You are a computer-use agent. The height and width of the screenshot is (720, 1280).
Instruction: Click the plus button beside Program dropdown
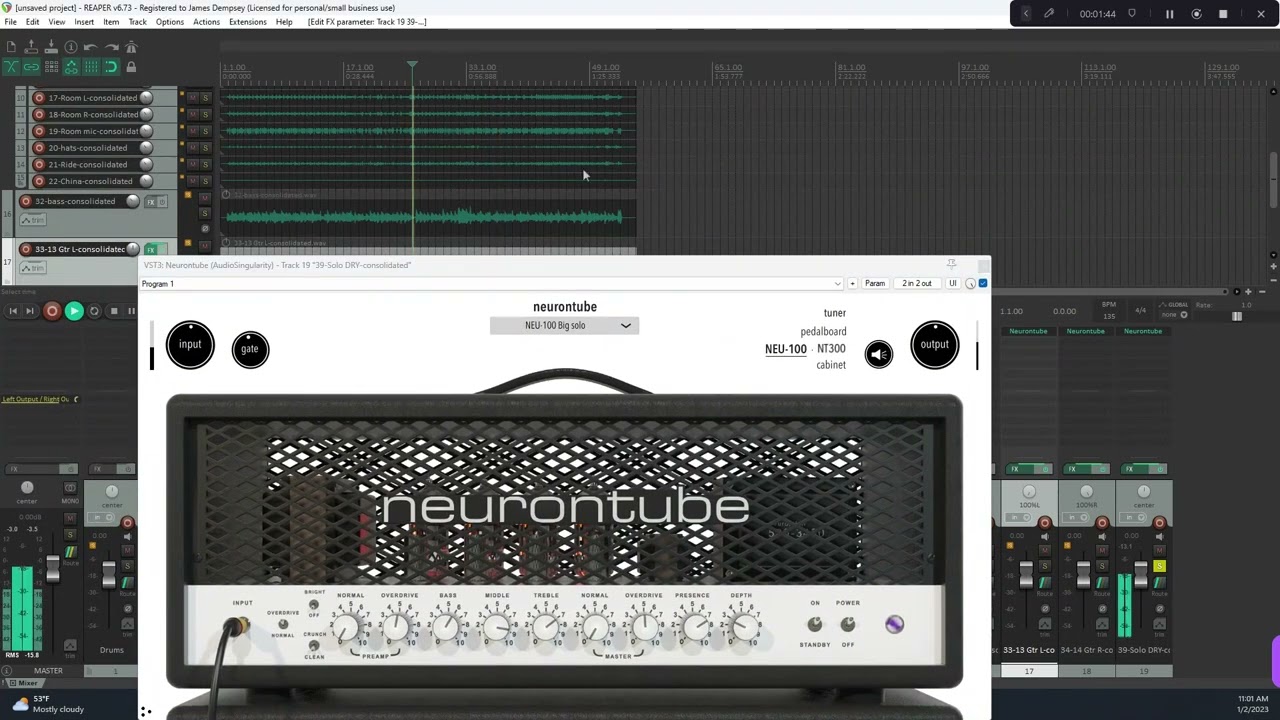coord(852,284)
